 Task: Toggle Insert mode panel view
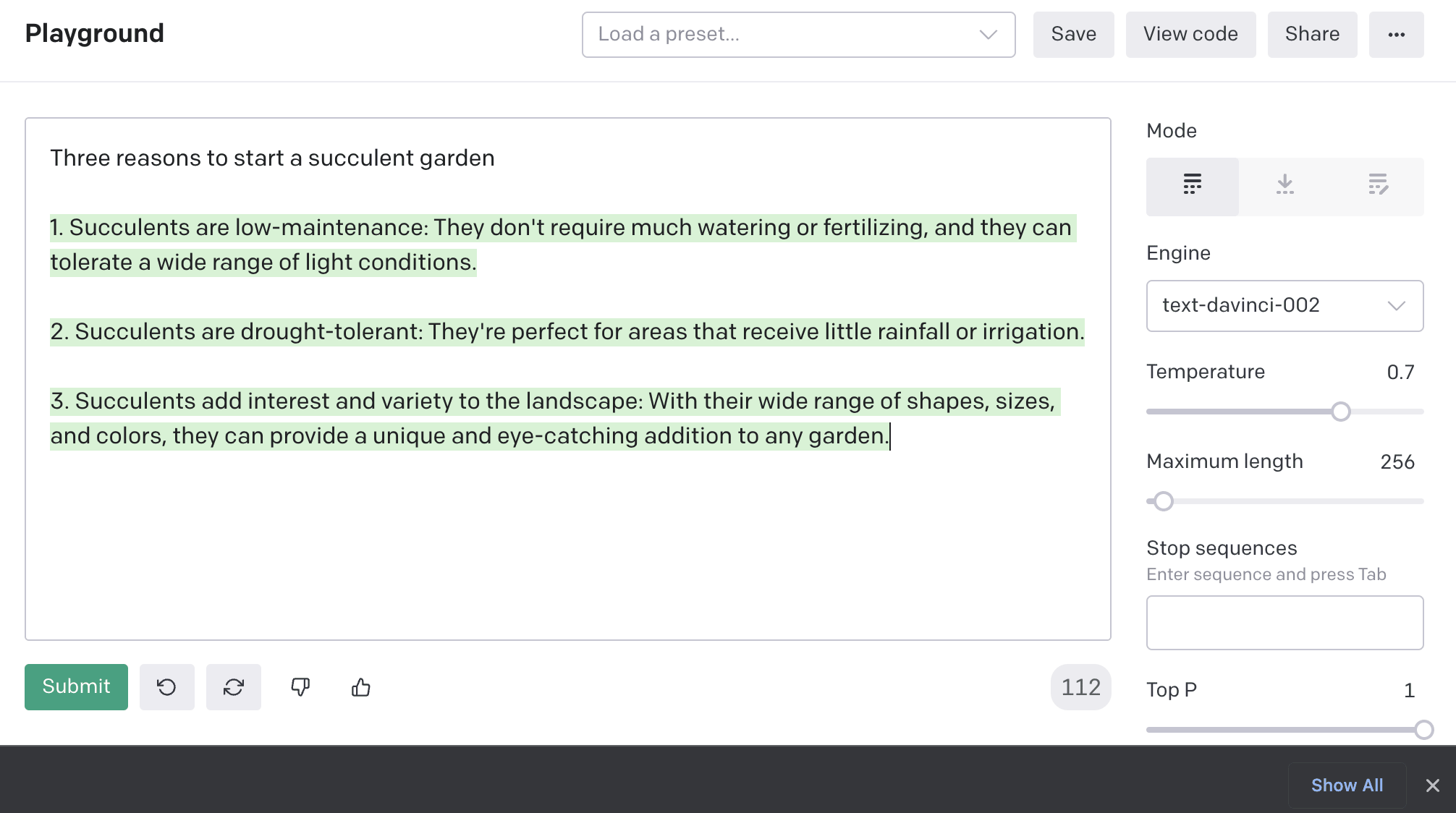pos(1285,184)
